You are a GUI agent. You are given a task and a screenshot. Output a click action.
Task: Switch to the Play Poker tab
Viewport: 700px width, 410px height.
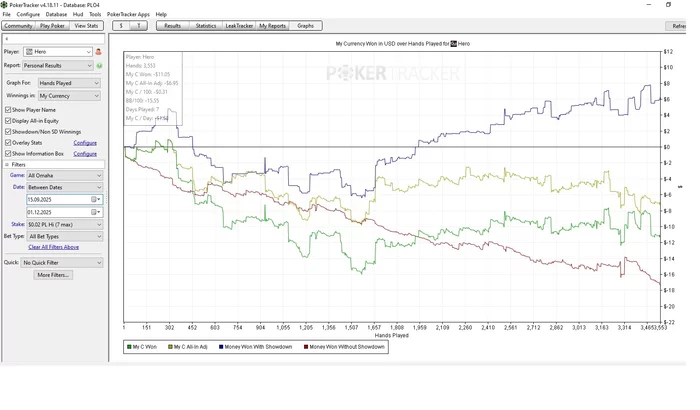[x=52, y=26]
